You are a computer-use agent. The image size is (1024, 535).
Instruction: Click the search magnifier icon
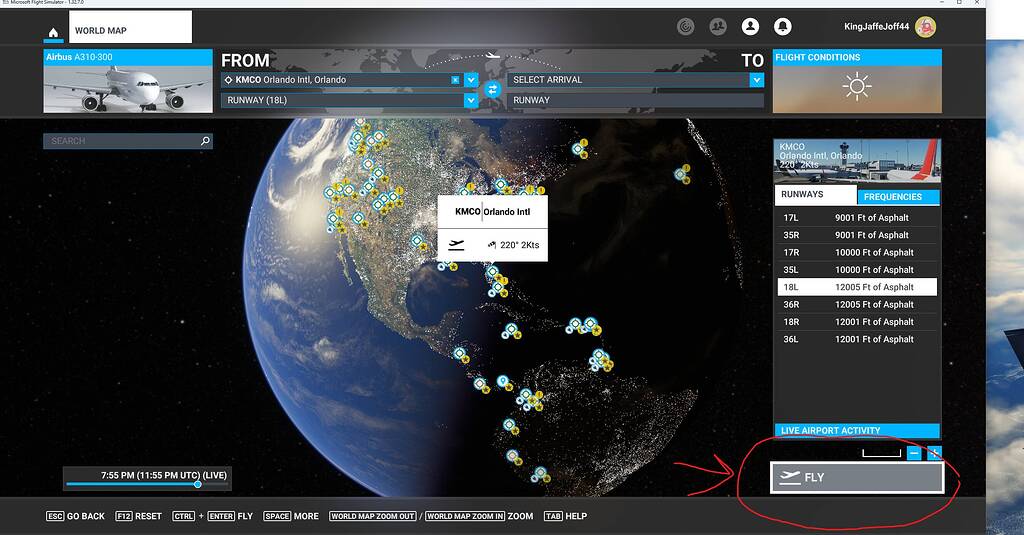tap(205, 141)
